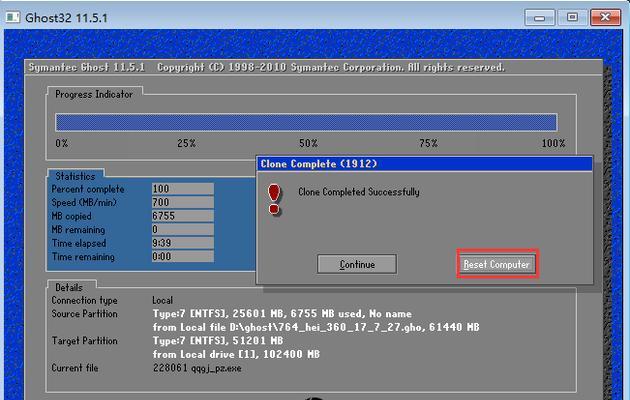This screenshot has height=400, width=630.
Task: Click the full progress indicator bar
Action: (306, 122)
